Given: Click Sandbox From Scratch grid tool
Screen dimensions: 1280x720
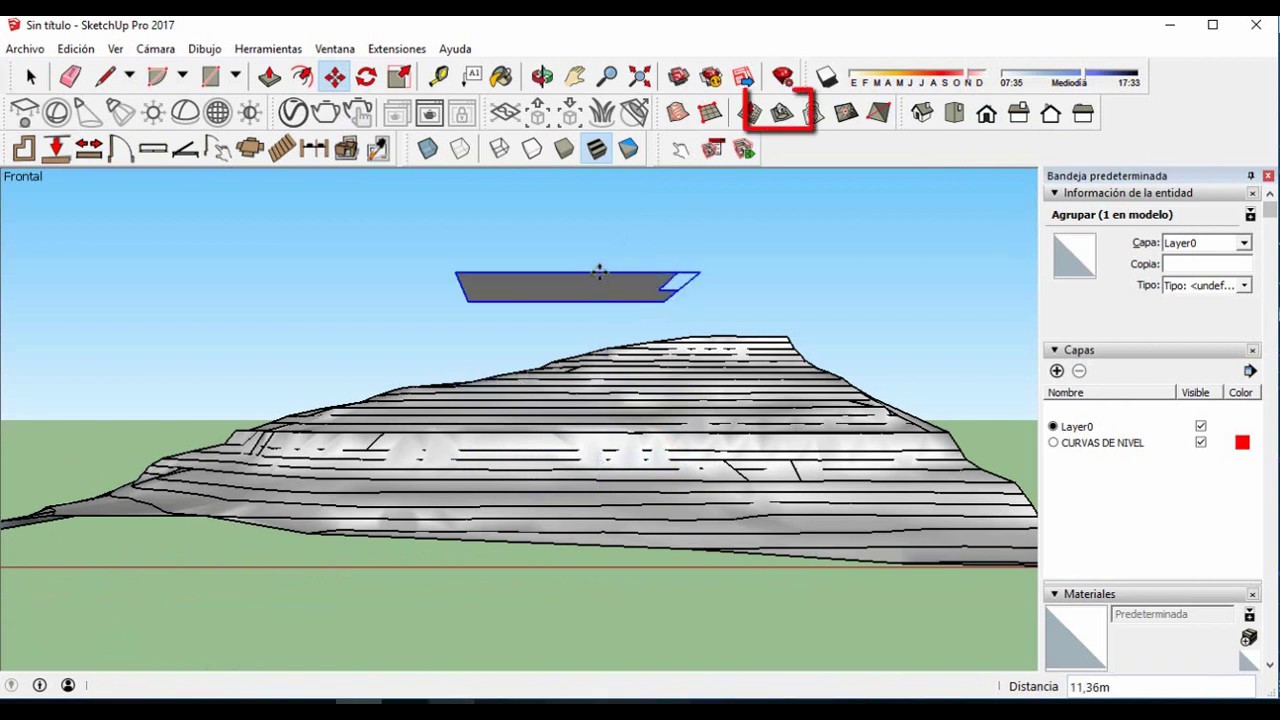Looking at the screenshot, I should tap(710, 113).
